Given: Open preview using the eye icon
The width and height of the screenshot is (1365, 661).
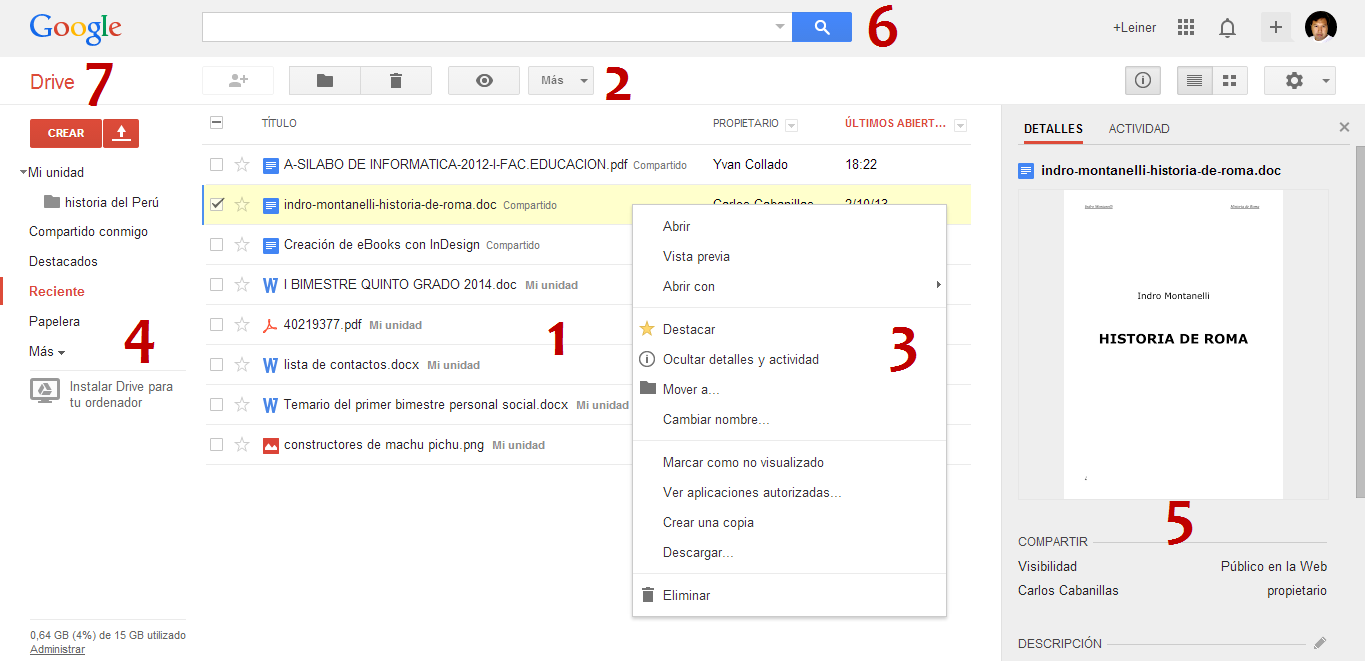Looking at the screenshot, I should pos(483,80).
